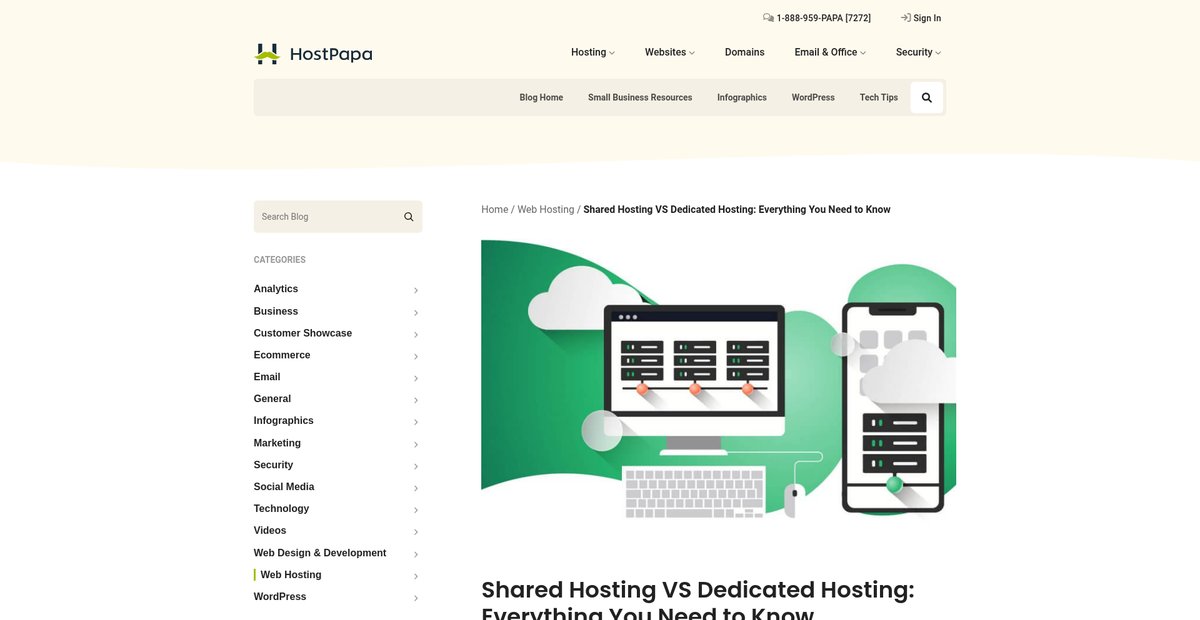Expand the Email category chevron
The image size is (1200, 620).
(x=416, y=378)
